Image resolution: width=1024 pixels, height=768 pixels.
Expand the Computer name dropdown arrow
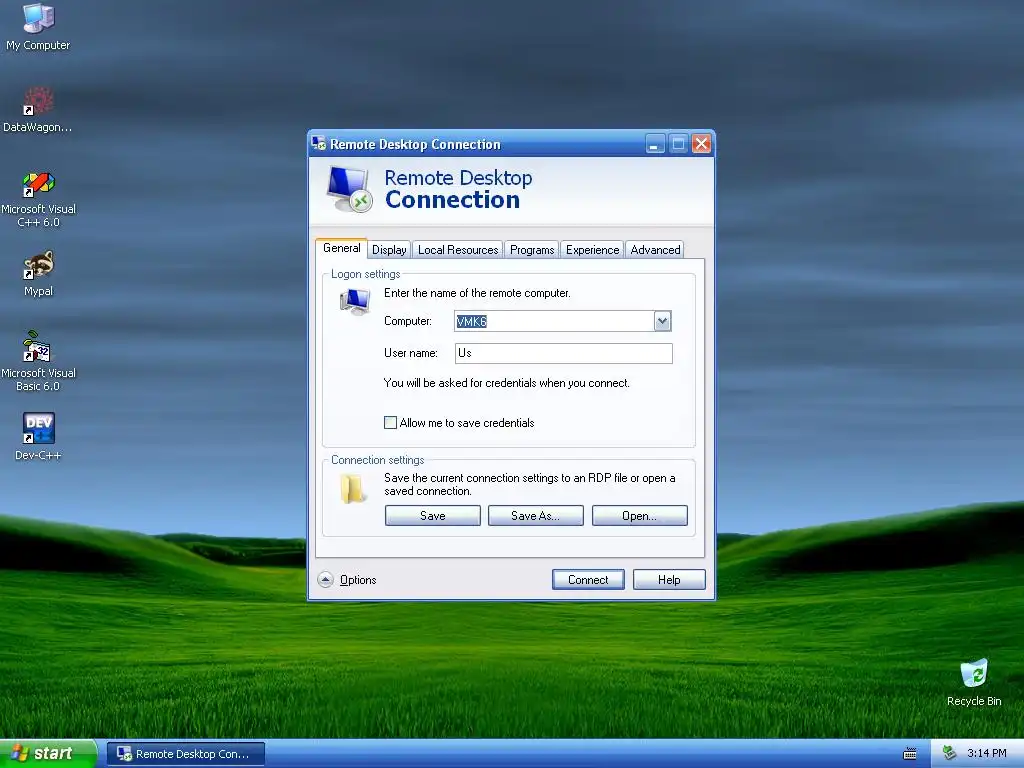(662, 321)
